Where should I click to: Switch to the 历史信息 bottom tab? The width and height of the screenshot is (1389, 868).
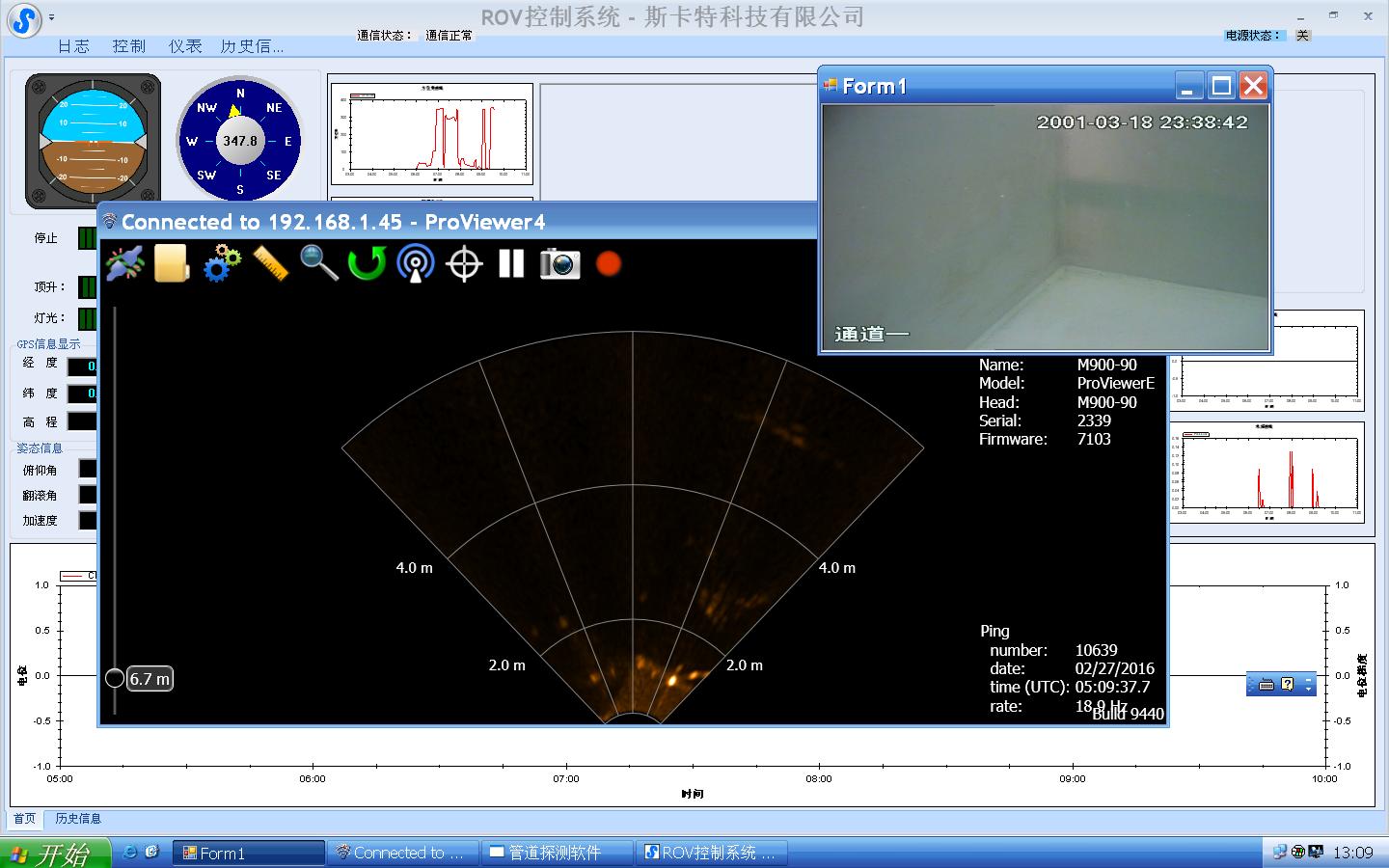tap(78, 819)
